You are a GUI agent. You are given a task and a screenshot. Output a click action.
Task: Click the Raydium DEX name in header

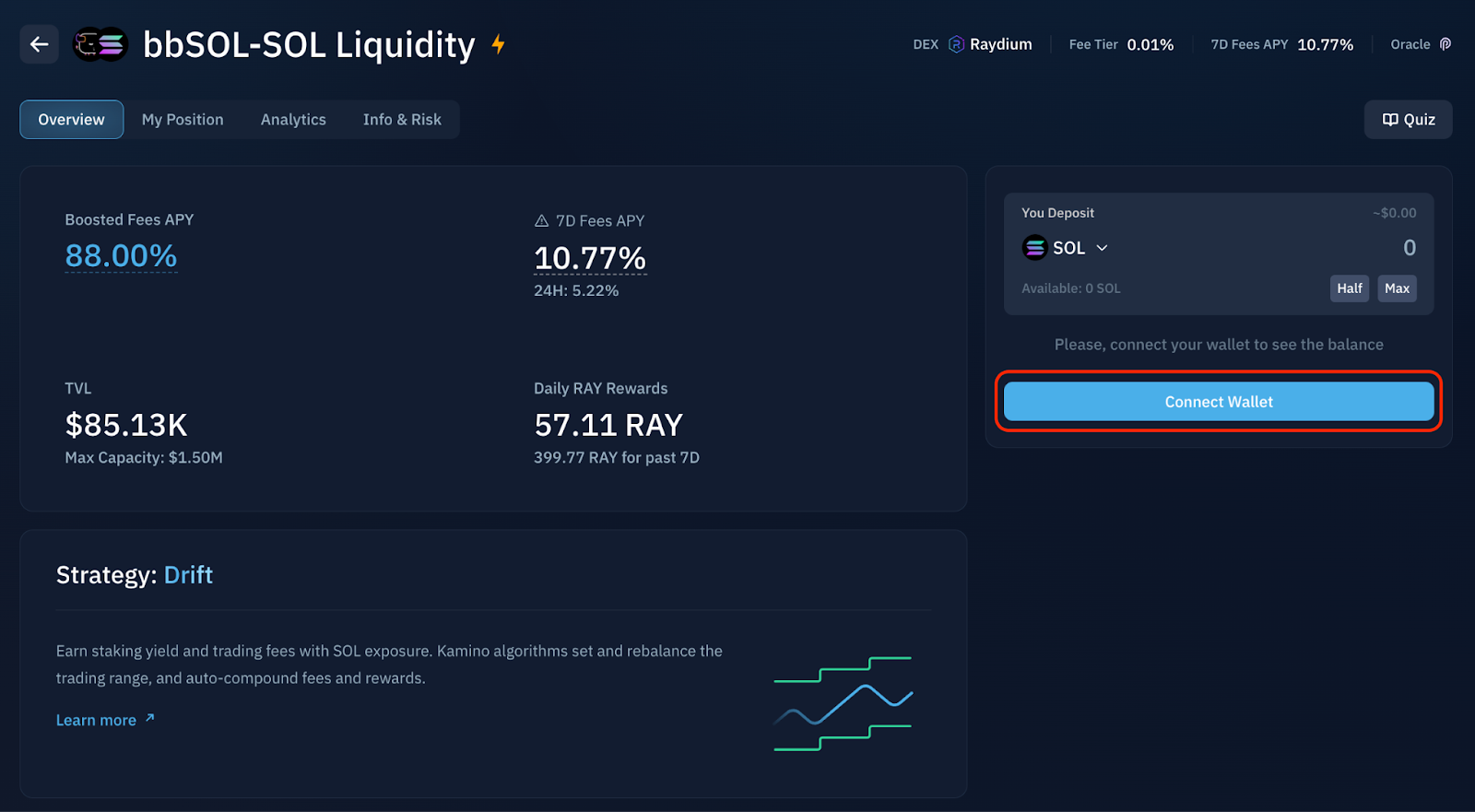(1001, 44)
